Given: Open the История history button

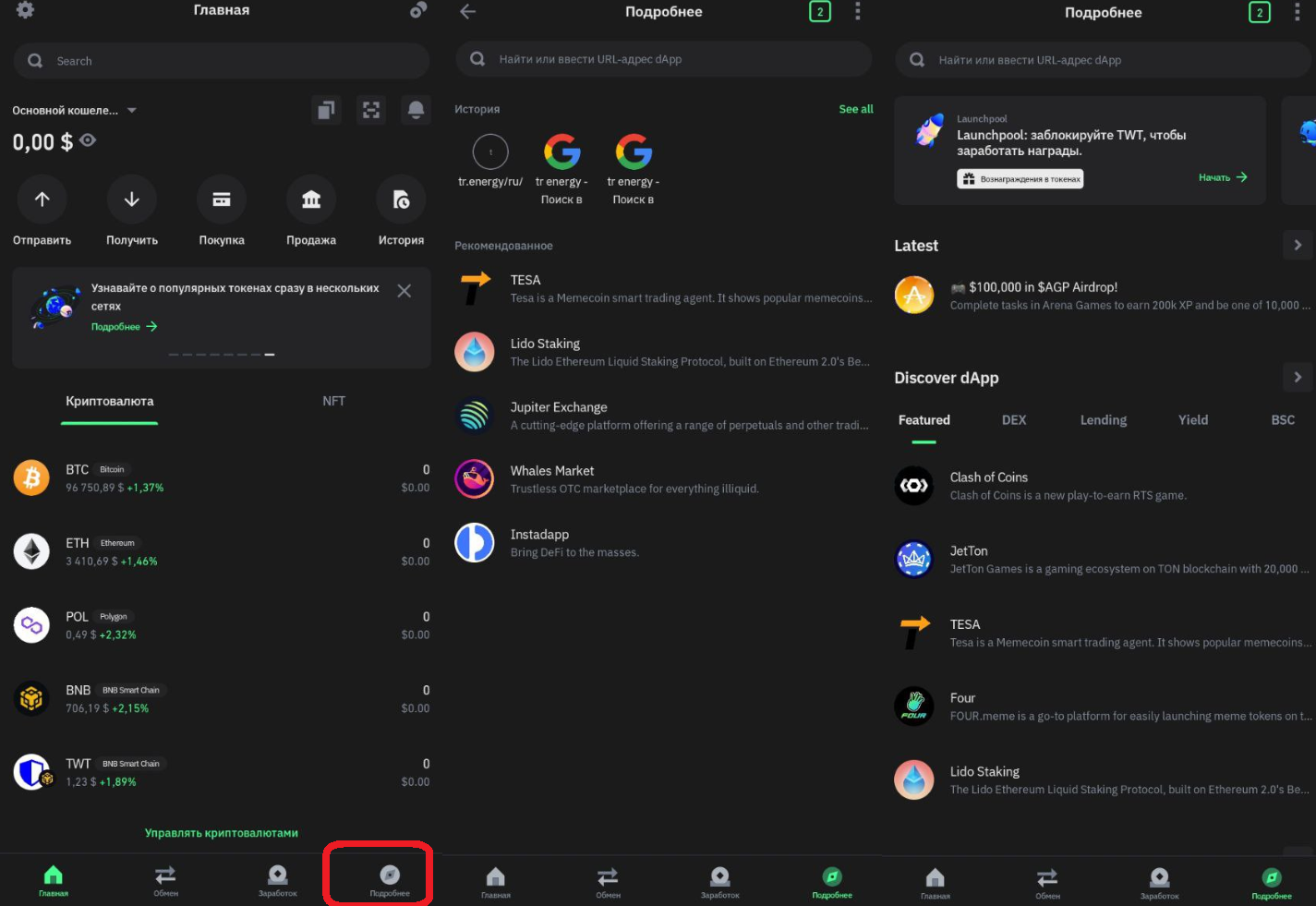Looking at the screenshot, I should (x=401, y=211).
